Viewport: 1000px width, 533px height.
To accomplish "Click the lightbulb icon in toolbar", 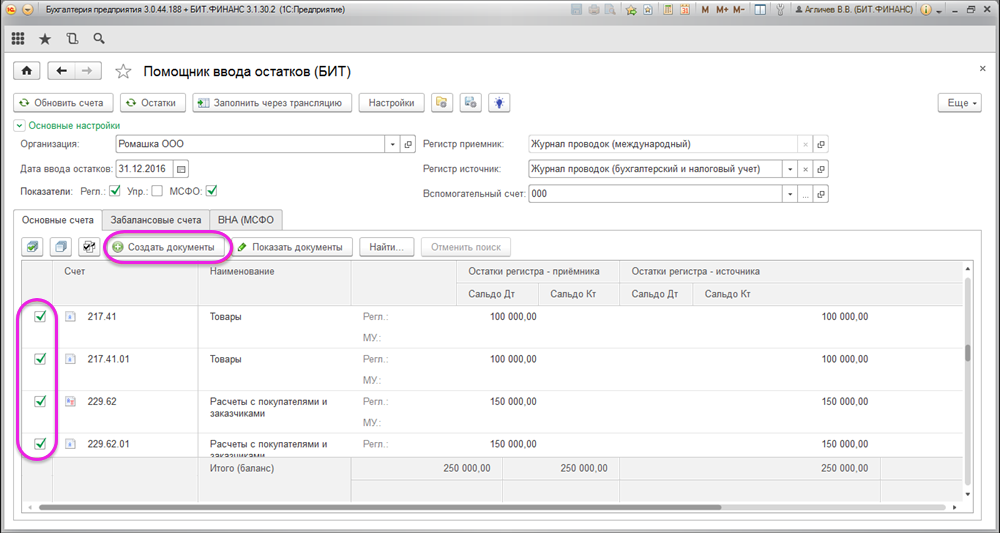I will coord(498,102).
